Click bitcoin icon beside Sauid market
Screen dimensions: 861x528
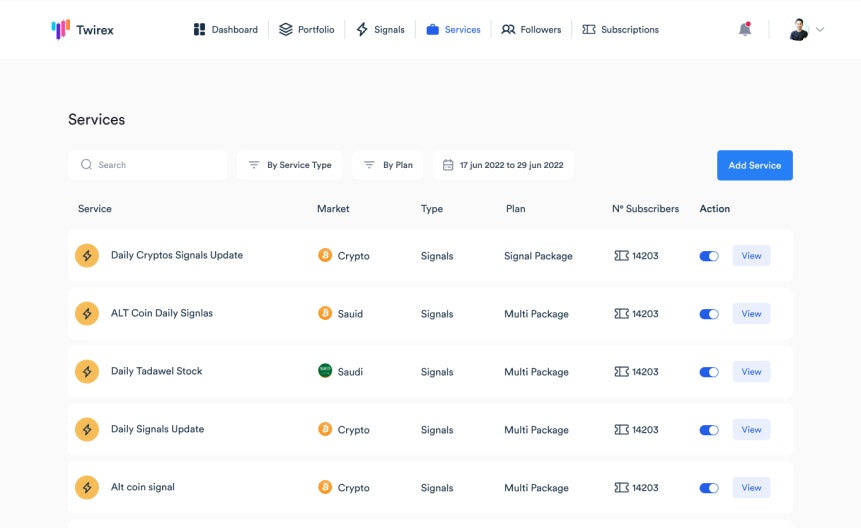click(x=325, y=313)
